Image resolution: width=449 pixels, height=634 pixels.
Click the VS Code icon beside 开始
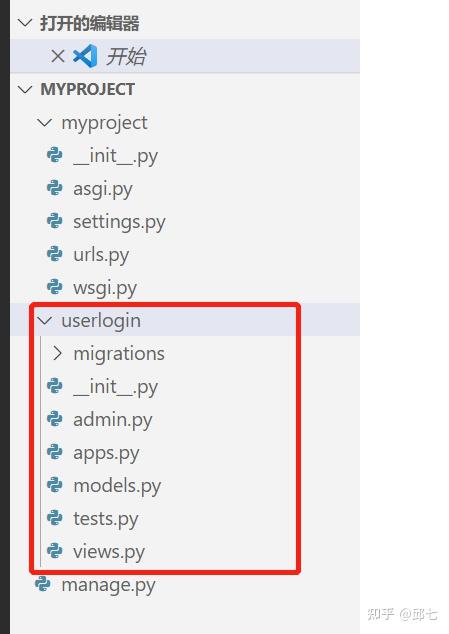point(85,56)
